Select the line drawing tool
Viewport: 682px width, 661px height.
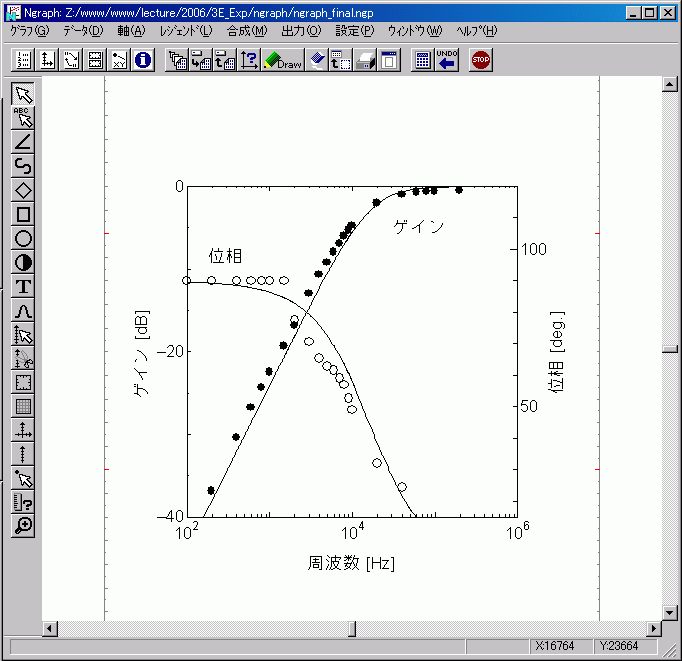(24, 142)
